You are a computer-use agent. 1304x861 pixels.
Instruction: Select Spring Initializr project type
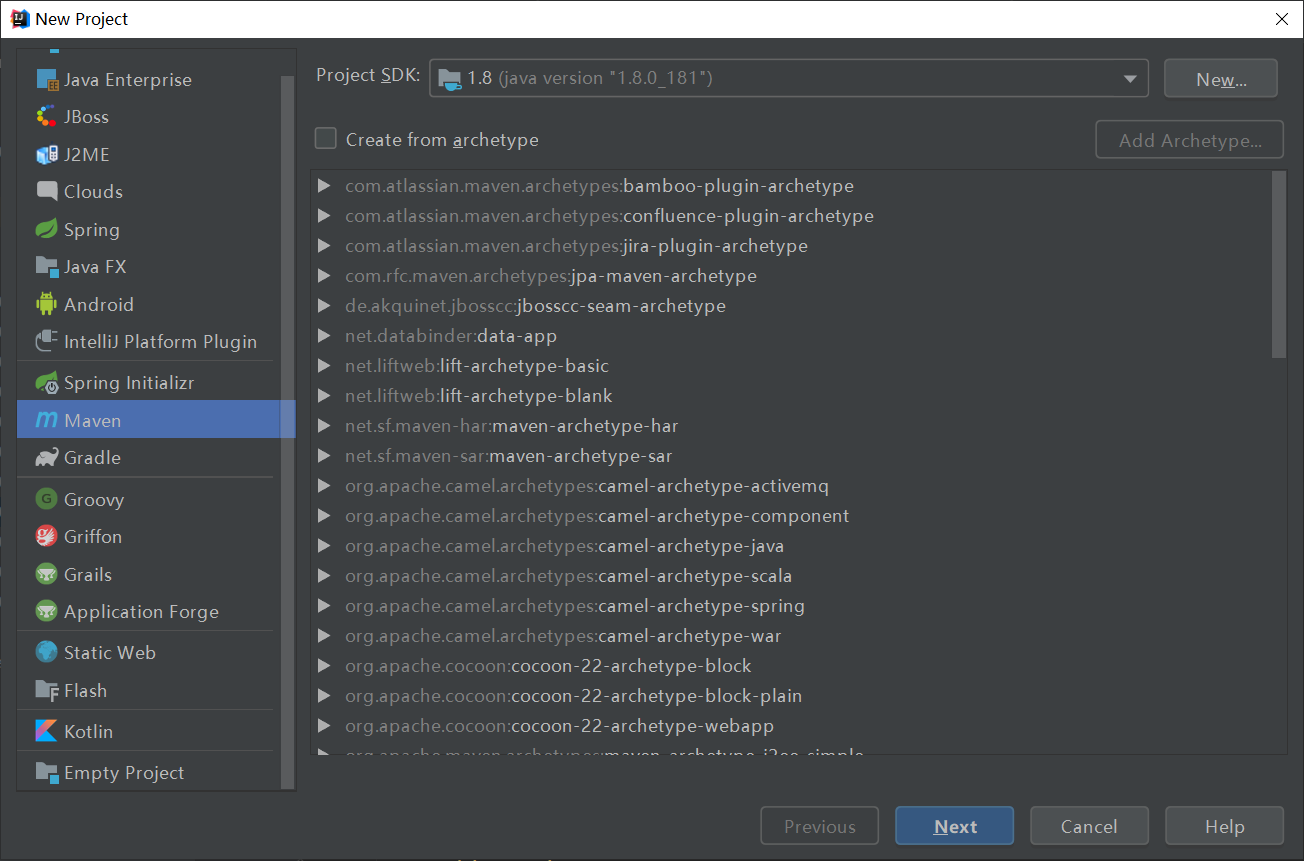click(128, 383)
